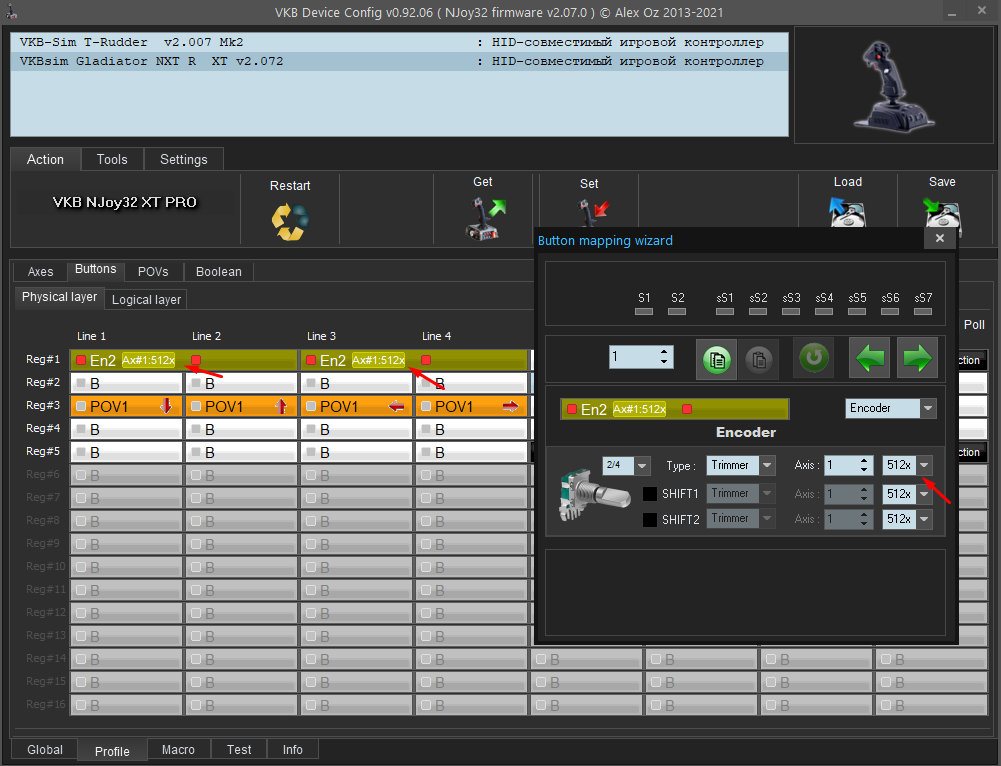Open the Info bottom tab
This screenshot has width=1001, height=766.
(x=292, y=749)
